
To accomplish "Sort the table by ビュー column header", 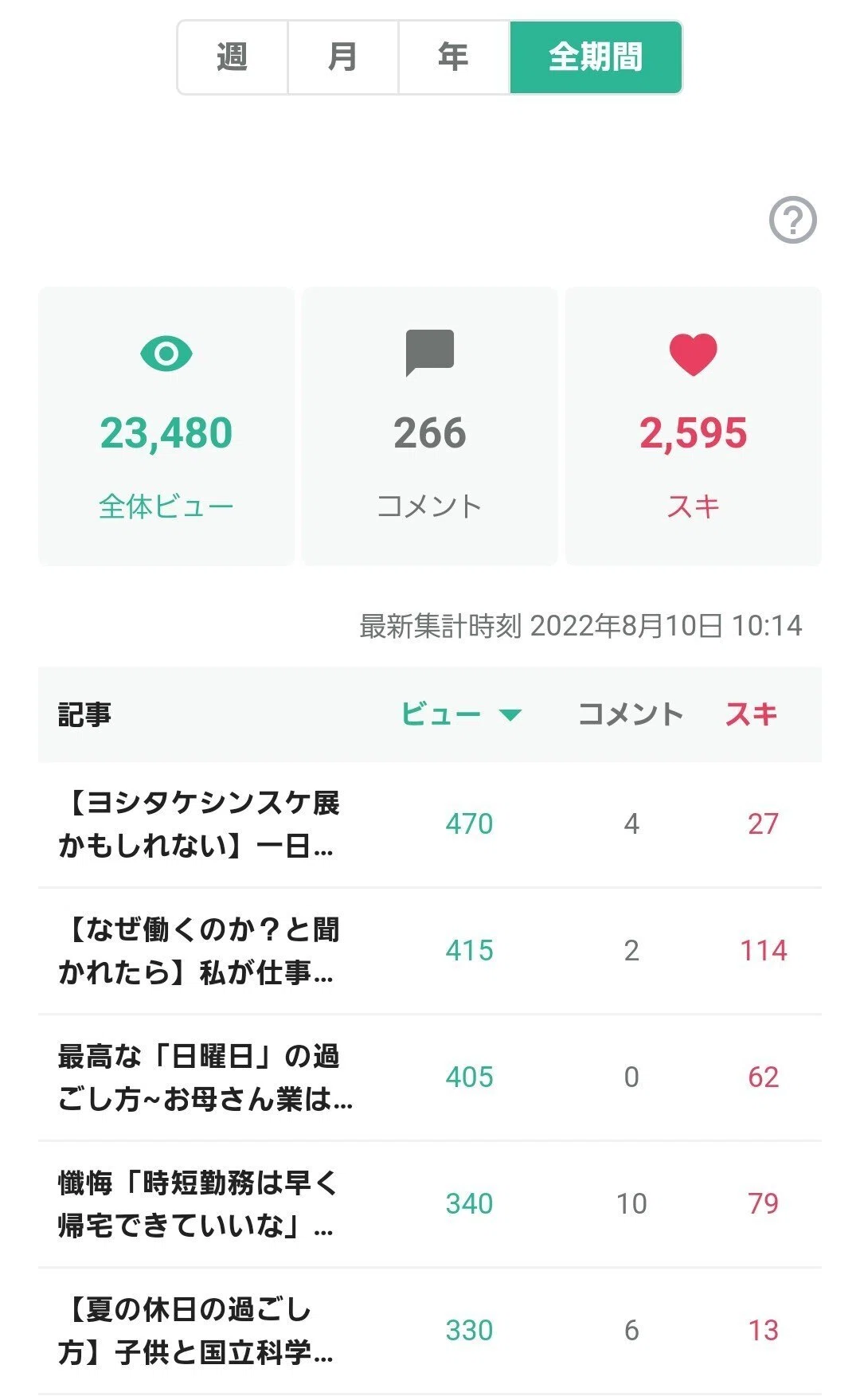I will (461, 714).
